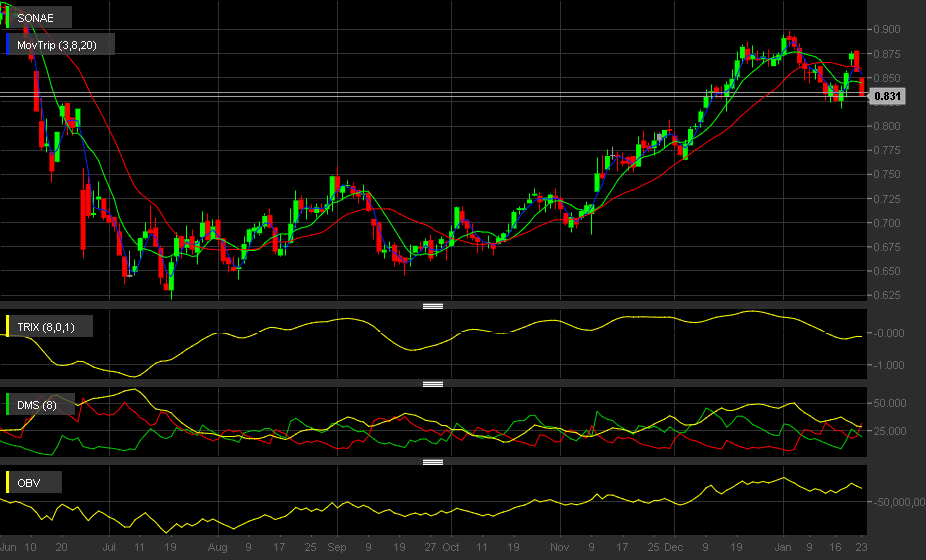Click the 50.000 level on DMS axis
The height and width of the screenshot is (560, 926).
[x=889, y=403]
